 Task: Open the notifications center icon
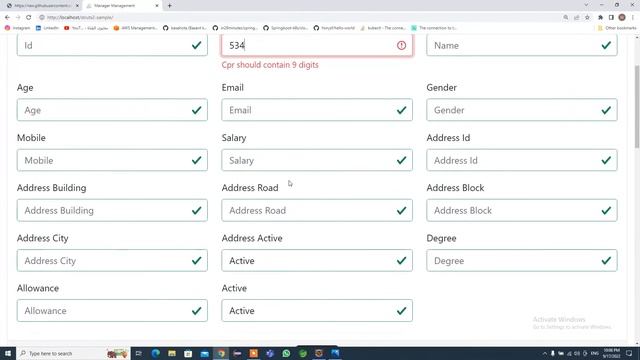point(629,353)
